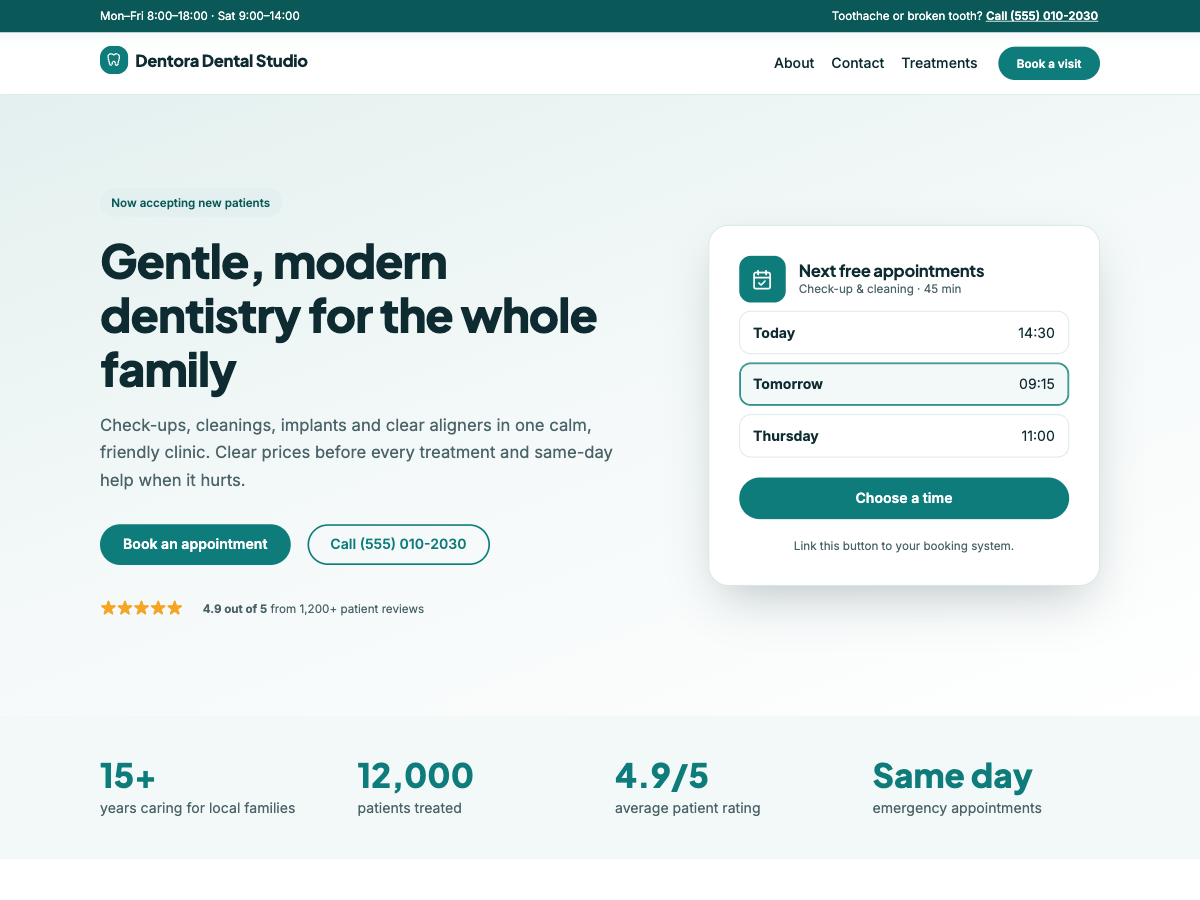Viewport: 1200px width, 900px height.
Task: Click the Now accepting new patients badge
Action: (191, 203)
